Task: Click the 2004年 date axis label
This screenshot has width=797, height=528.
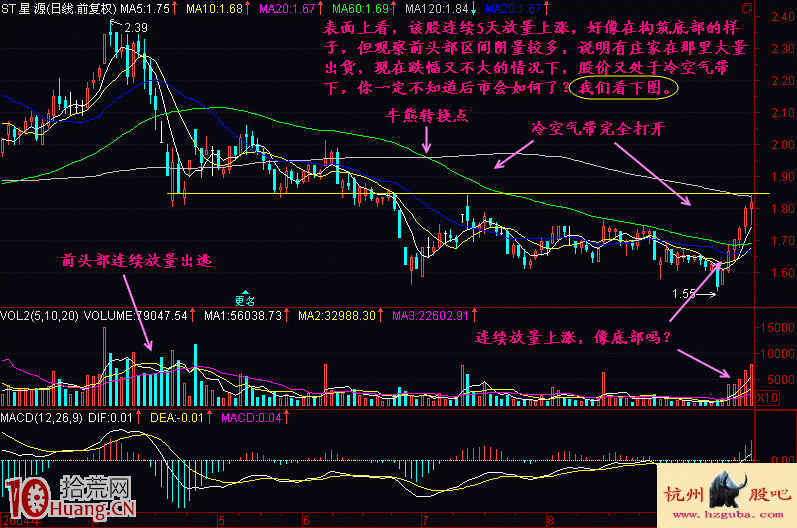Action: [x=20, y=521]
